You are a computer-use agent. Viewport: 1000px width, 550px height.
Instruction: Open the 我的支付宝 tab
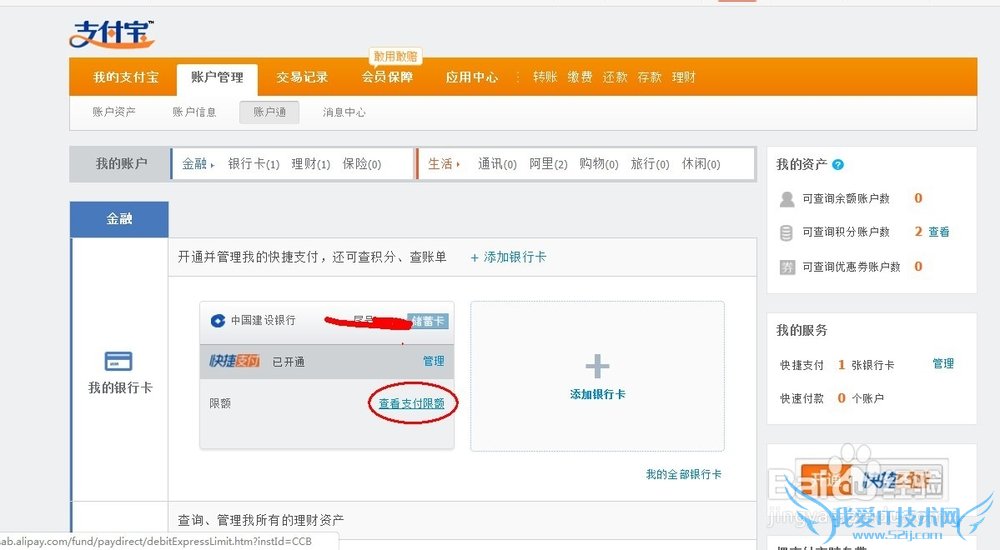click(126, 77)
